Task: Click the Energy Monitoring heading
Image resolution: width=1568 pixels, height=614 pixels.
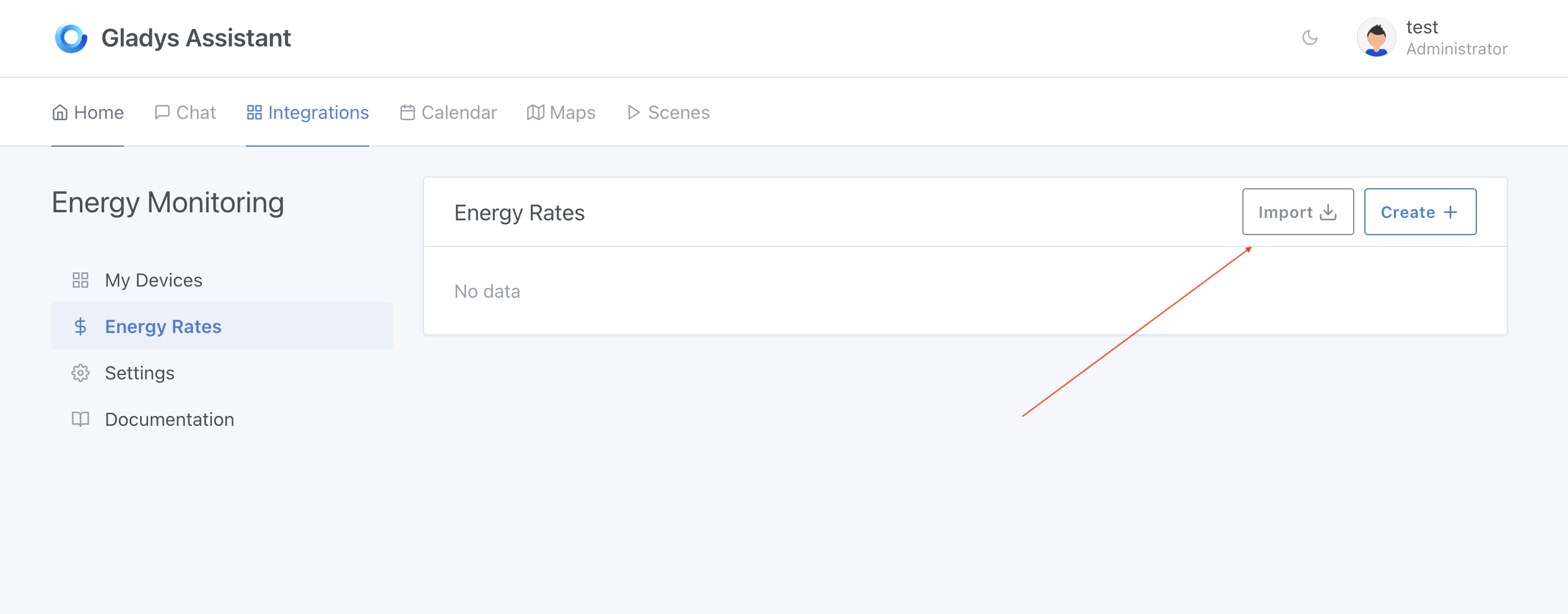Action: coord(168,202)
